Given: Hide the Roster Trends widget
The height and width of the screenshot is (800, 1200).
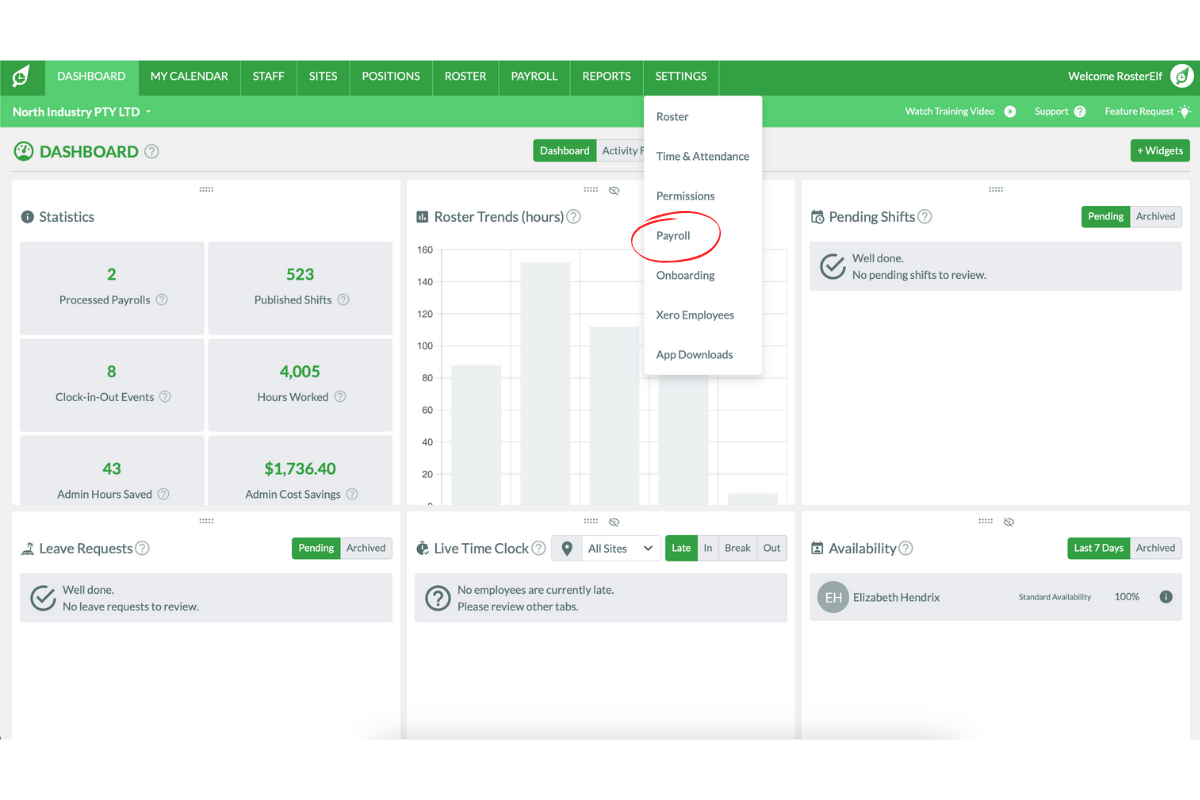Looking at the screenshot, I should (614, 190).
